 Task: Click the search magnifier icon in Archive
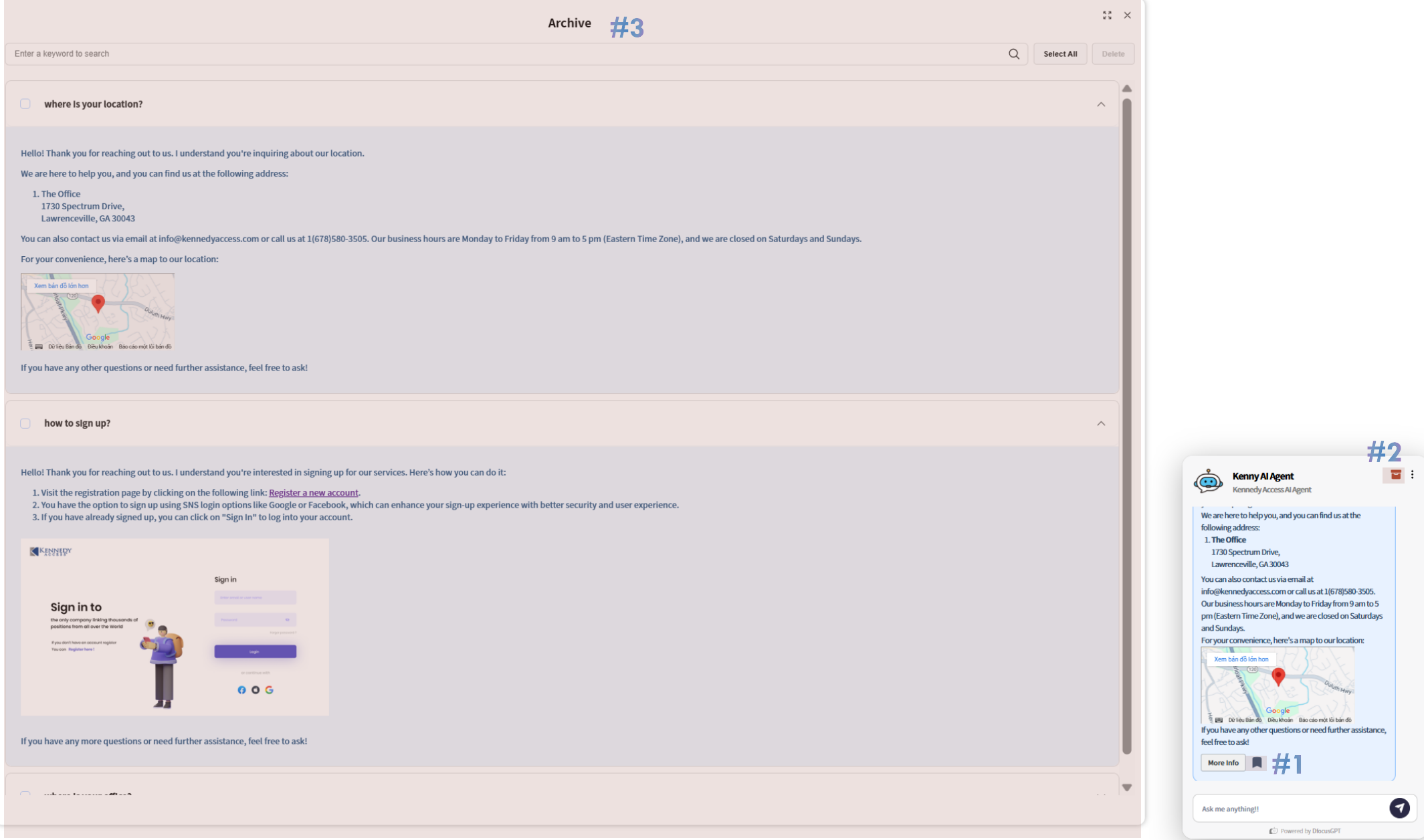(x=1013, y=54)
